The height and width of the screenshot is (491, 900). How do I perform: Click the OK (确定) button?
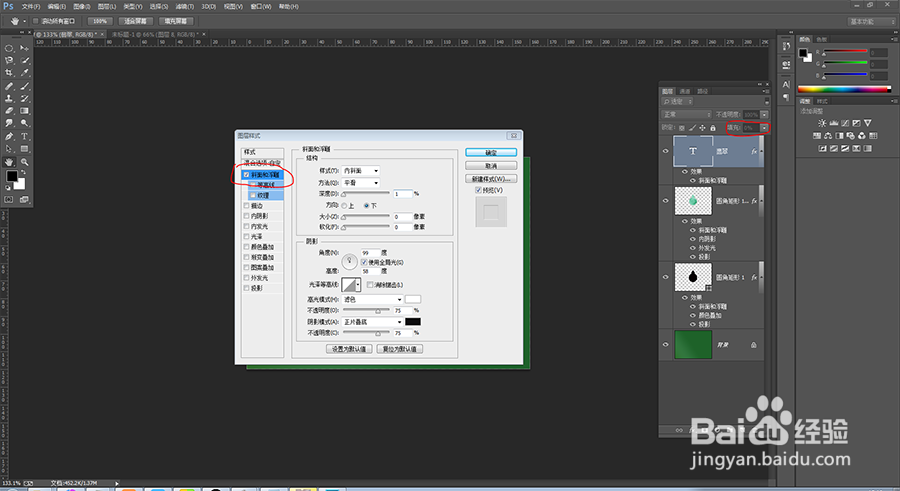point(491,153)
